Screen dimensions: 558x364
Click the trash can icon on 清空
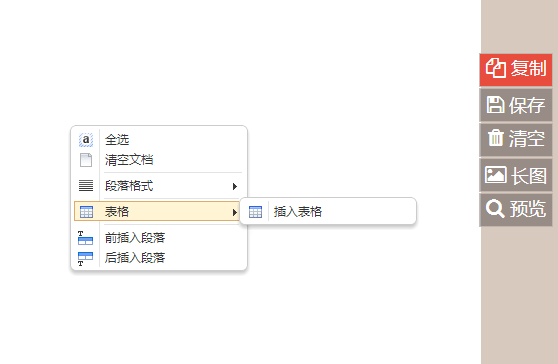click(496, 138)
